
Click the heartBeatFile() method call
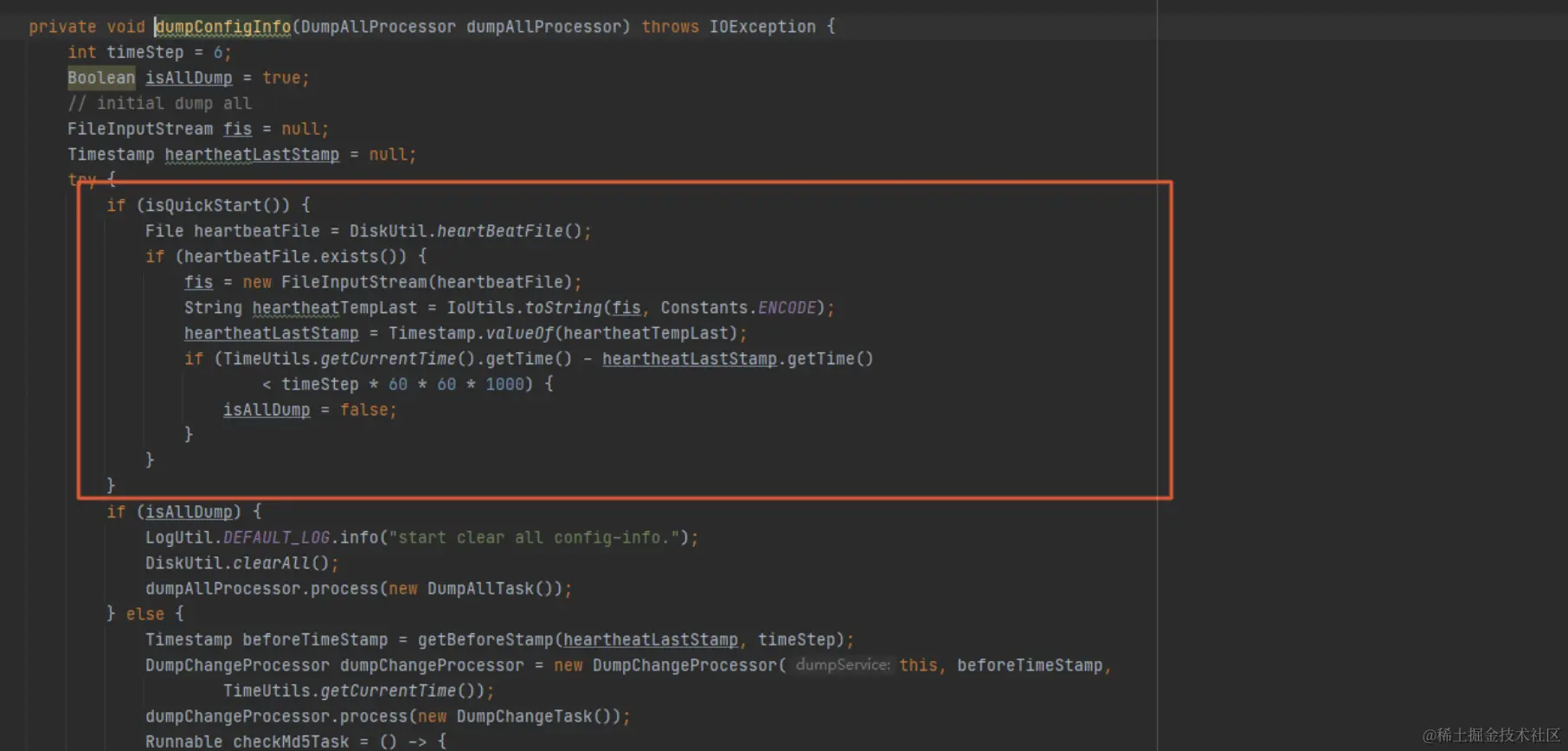point(509,231)
